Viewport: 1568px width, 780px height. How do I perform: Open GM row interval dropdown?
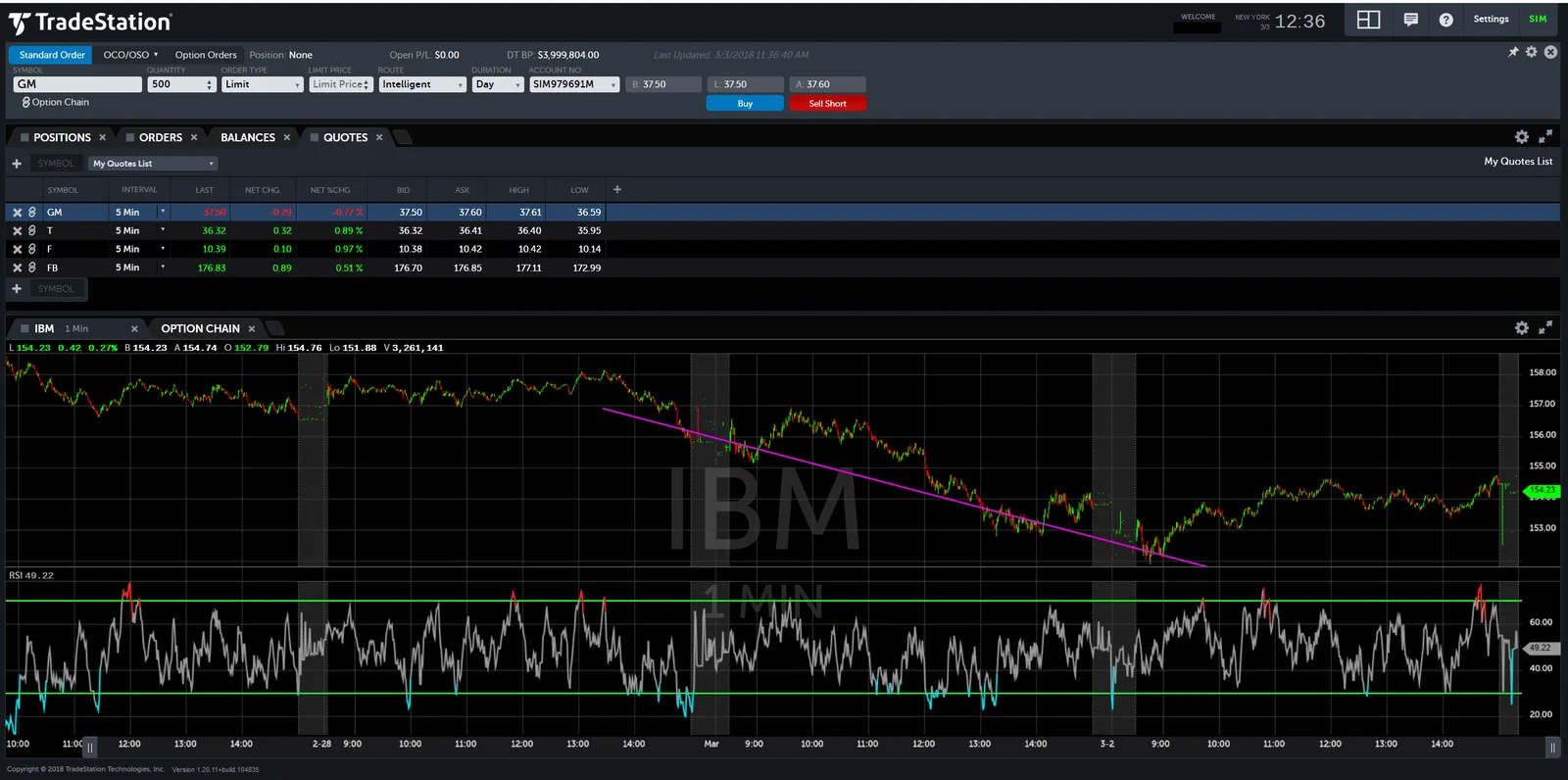[163, 212]
